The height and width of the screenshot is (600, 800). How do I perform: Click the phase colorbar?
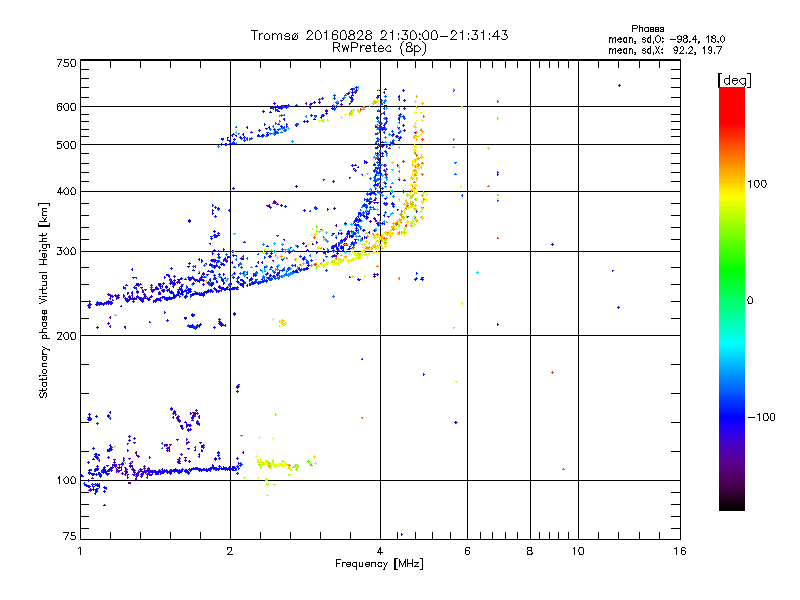[x=732, y=298]
